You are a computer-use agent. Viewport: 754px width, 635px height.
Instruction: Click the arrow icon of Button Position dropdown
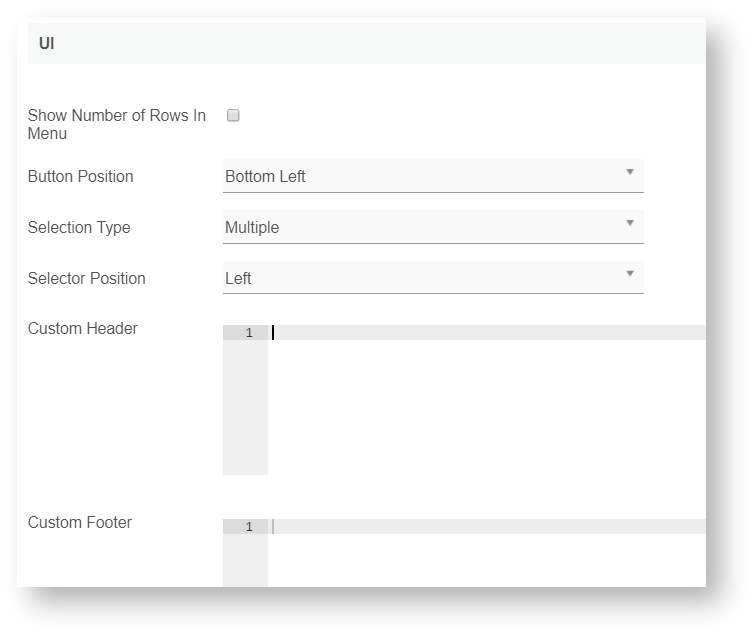[x=630, y=172]
